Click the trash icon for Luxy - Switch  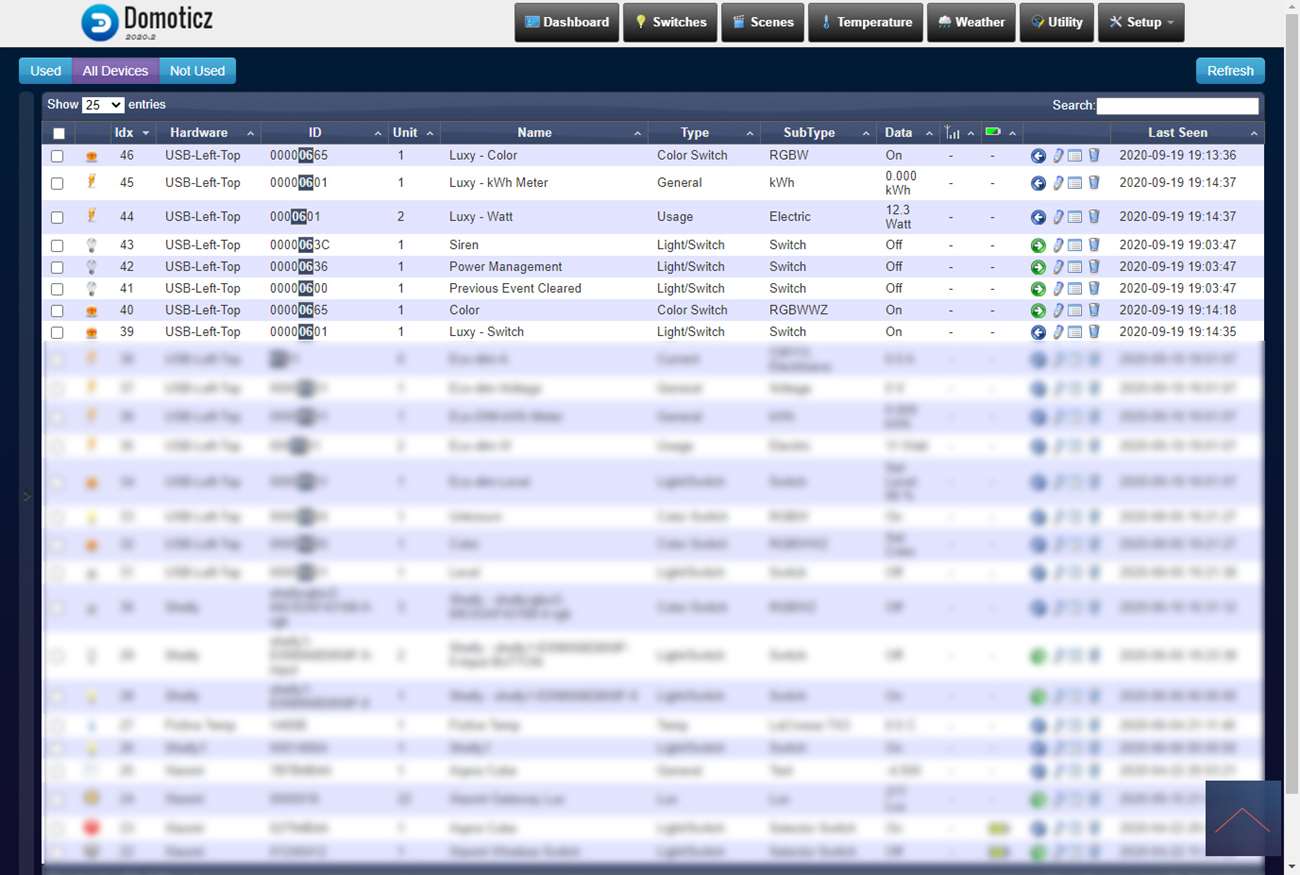click(1093, 332)
